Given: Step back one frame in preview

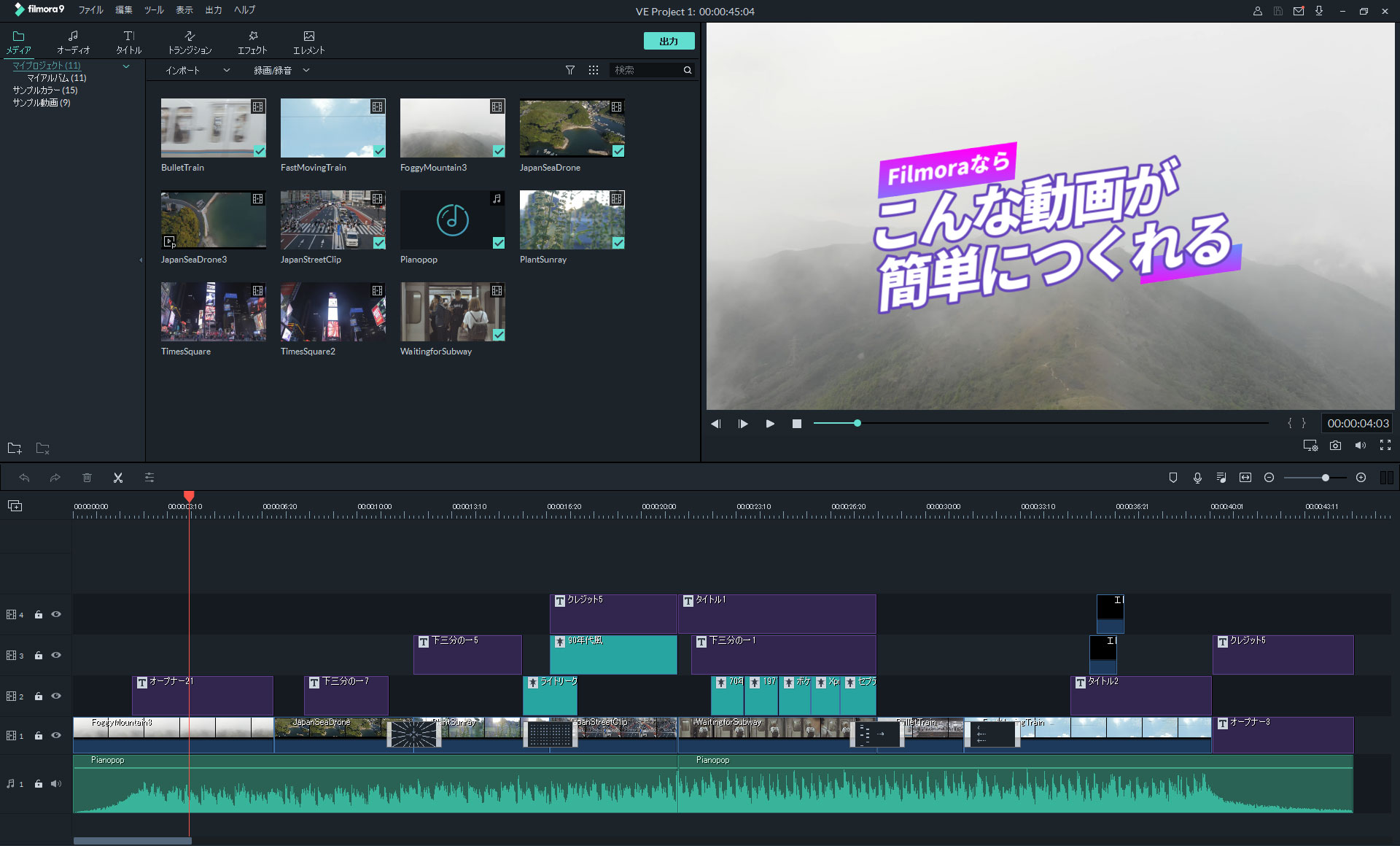Looking at the screenshot, I should pos(716,424).
